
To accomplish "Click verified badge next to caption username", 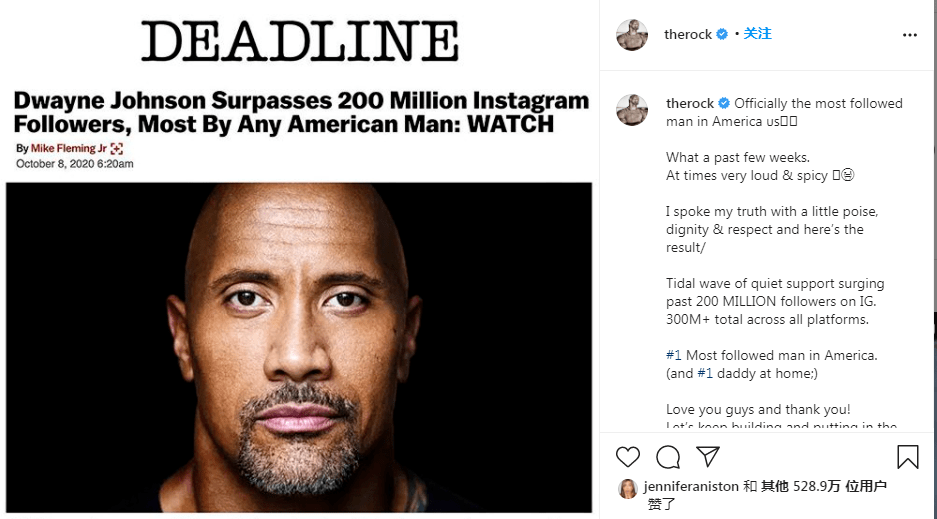I will coord(725,104).
